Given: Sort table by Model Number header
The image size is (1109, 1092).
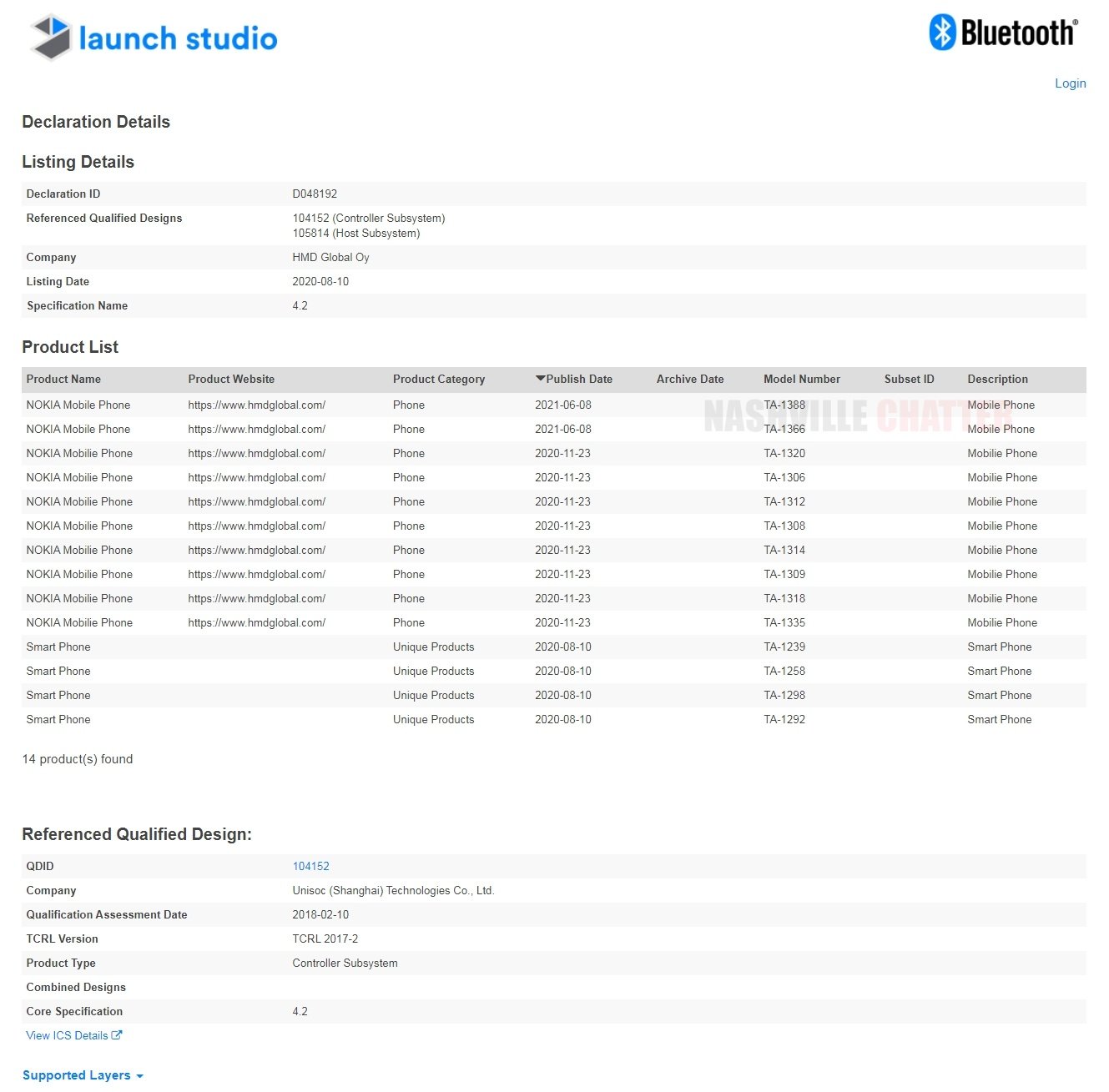Looking at the screenshot, I should (x=801, y=379).
